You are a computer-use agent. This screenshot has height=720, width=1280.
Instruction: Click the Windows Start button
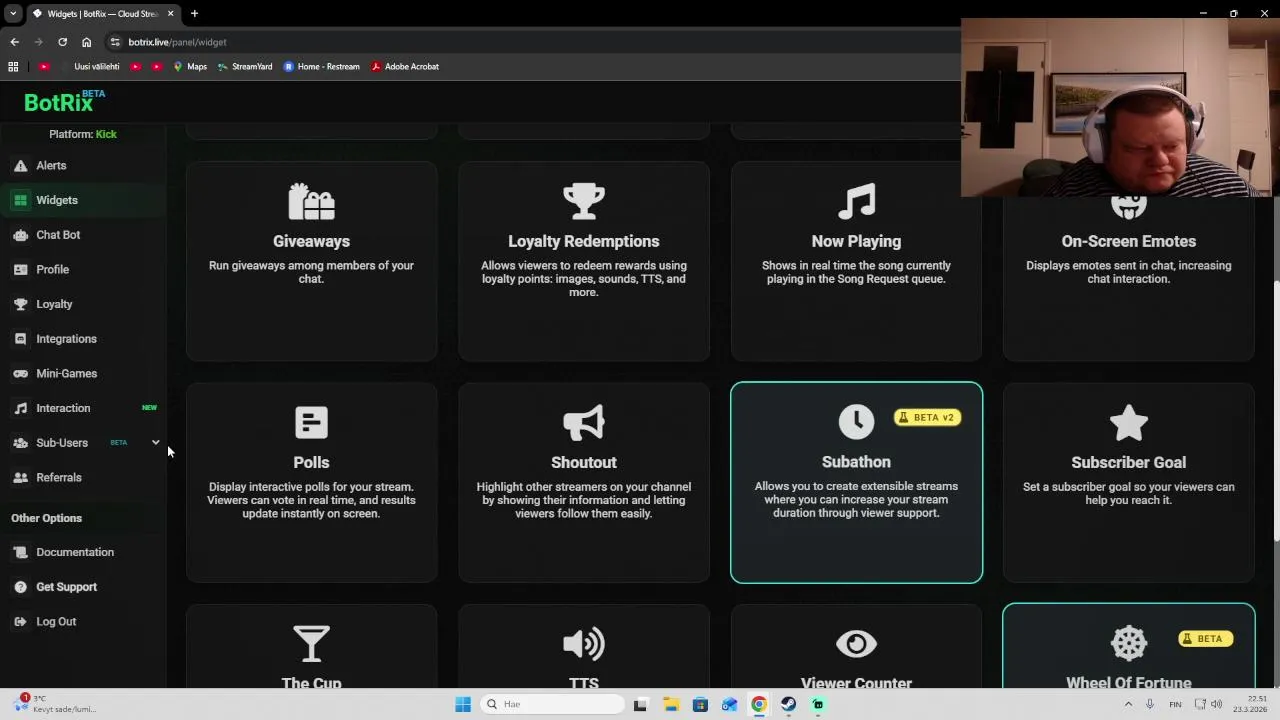(x=463, y=704)
